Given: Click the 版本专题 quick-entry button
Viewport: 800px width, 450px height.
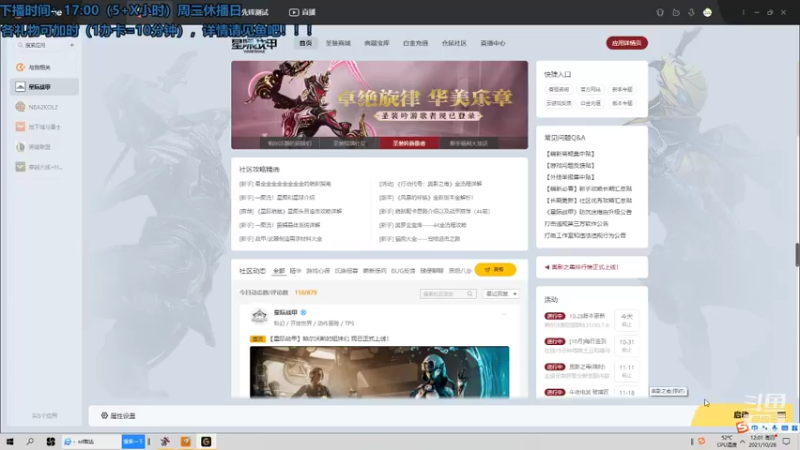Looking at the screenshot, I should coord(622,103).
